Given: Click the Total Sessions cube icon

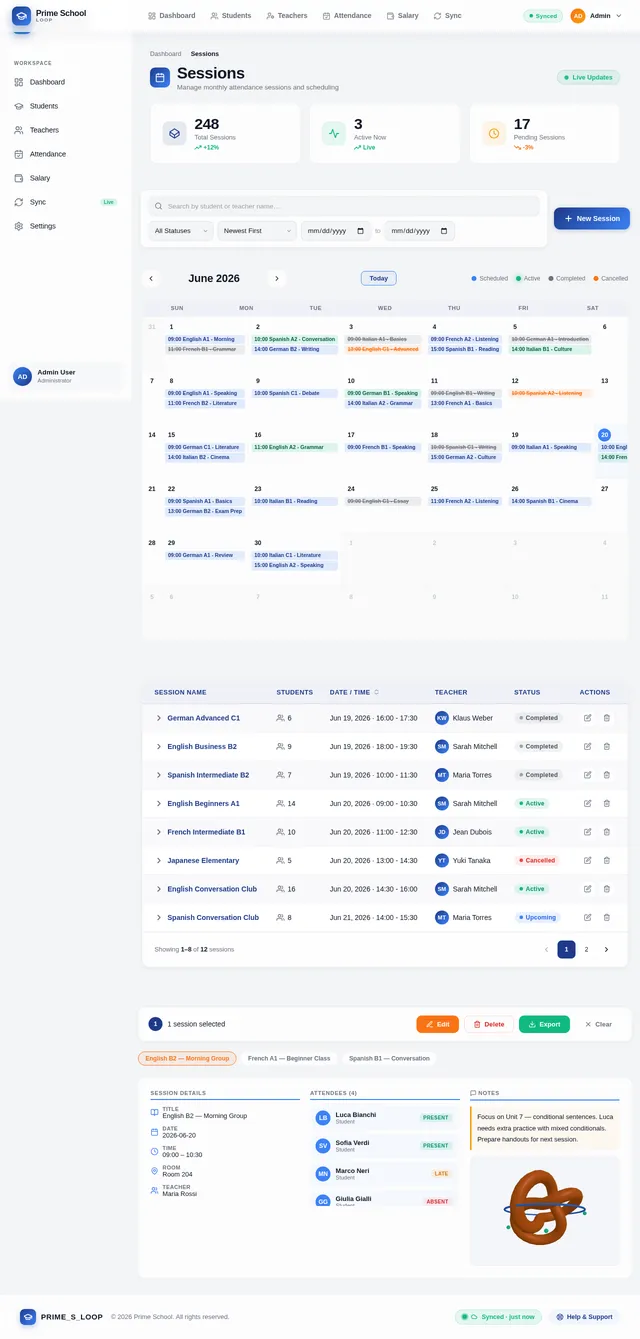Looking at the screenshot, I should click(175, 133).
